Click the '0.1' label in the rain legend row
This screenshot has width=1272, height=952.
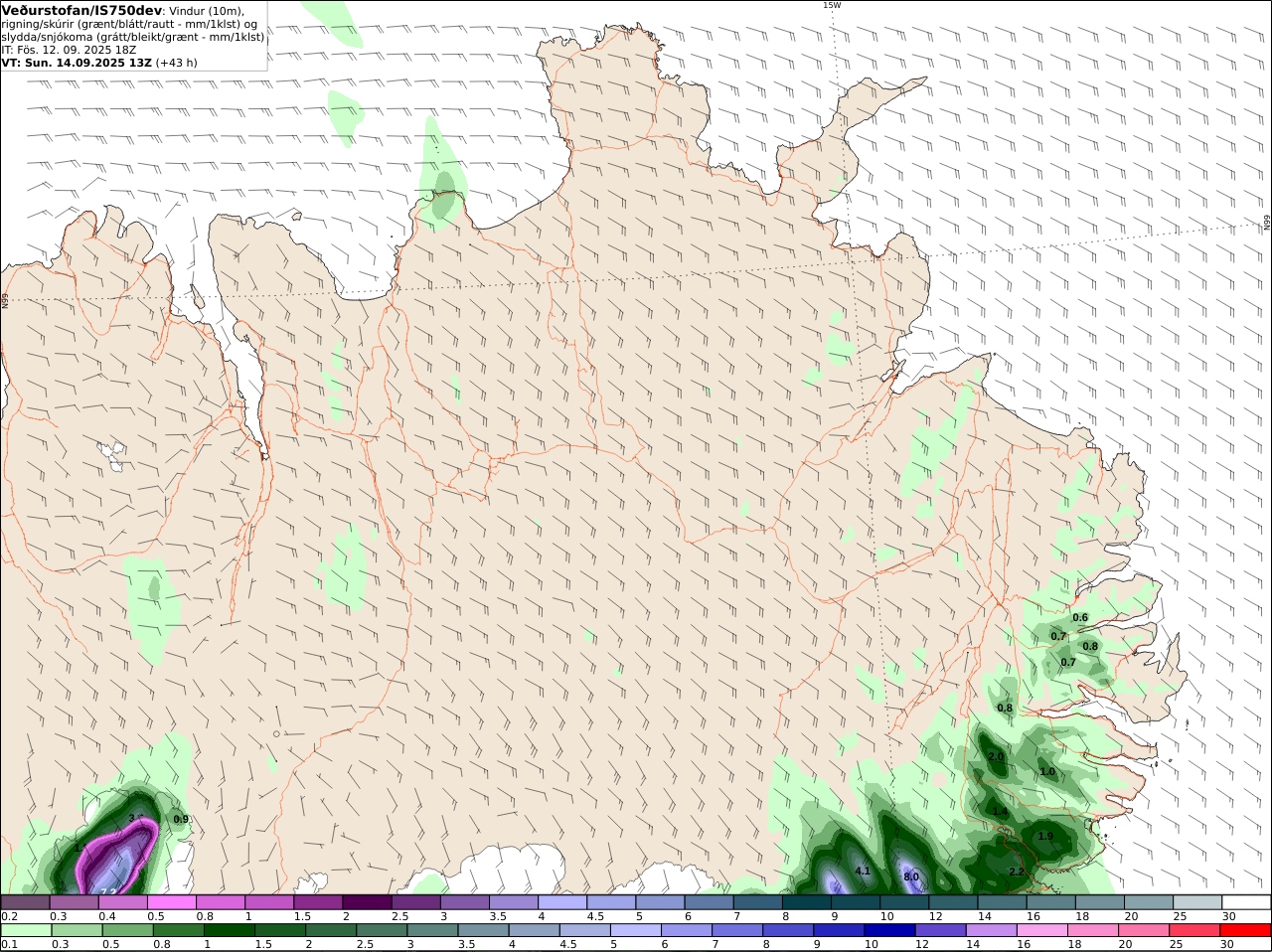8,945
